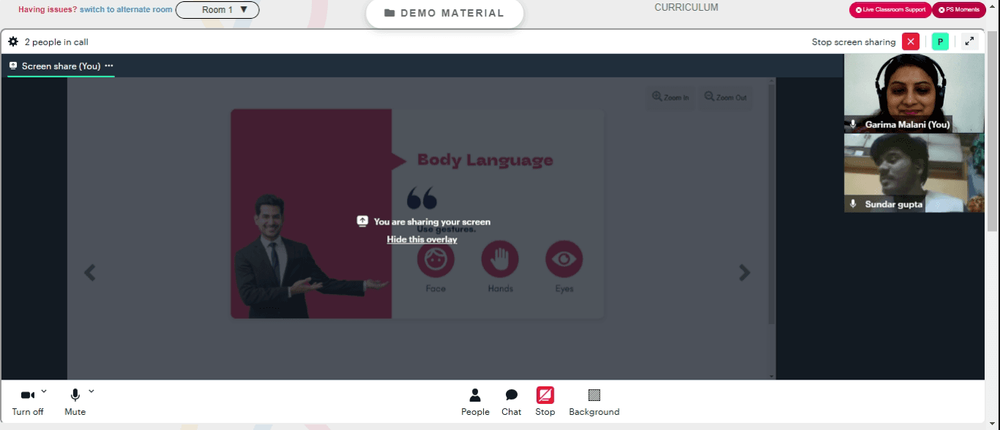The width and height of the screenshot is (1000, 430).
Task: Open Background effects
Action: (594, 402)
